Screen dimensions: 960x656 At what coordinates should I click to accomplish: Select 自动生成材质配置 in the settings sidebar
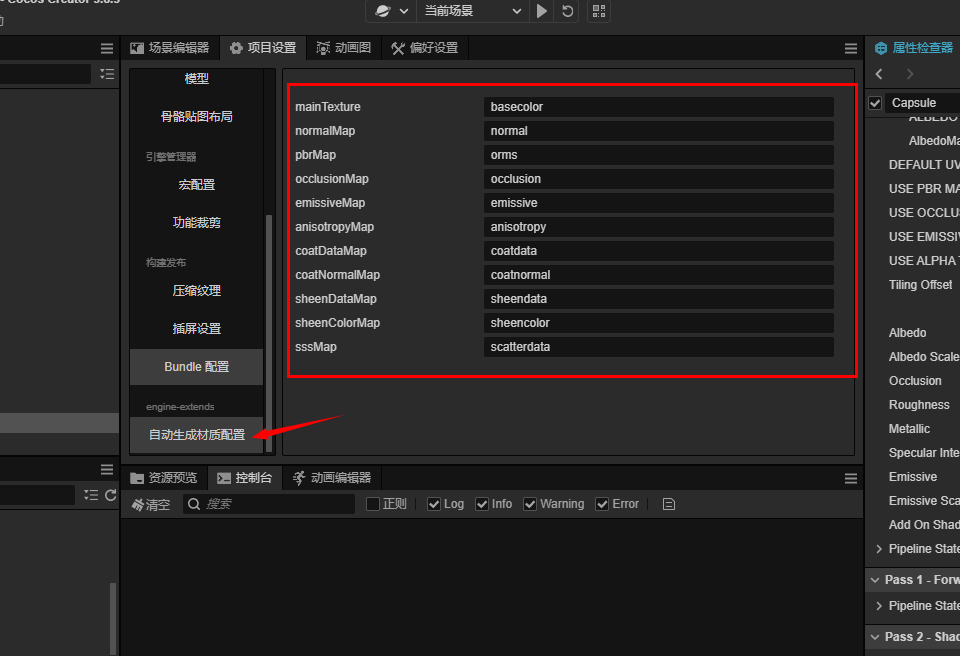(197, 435)
